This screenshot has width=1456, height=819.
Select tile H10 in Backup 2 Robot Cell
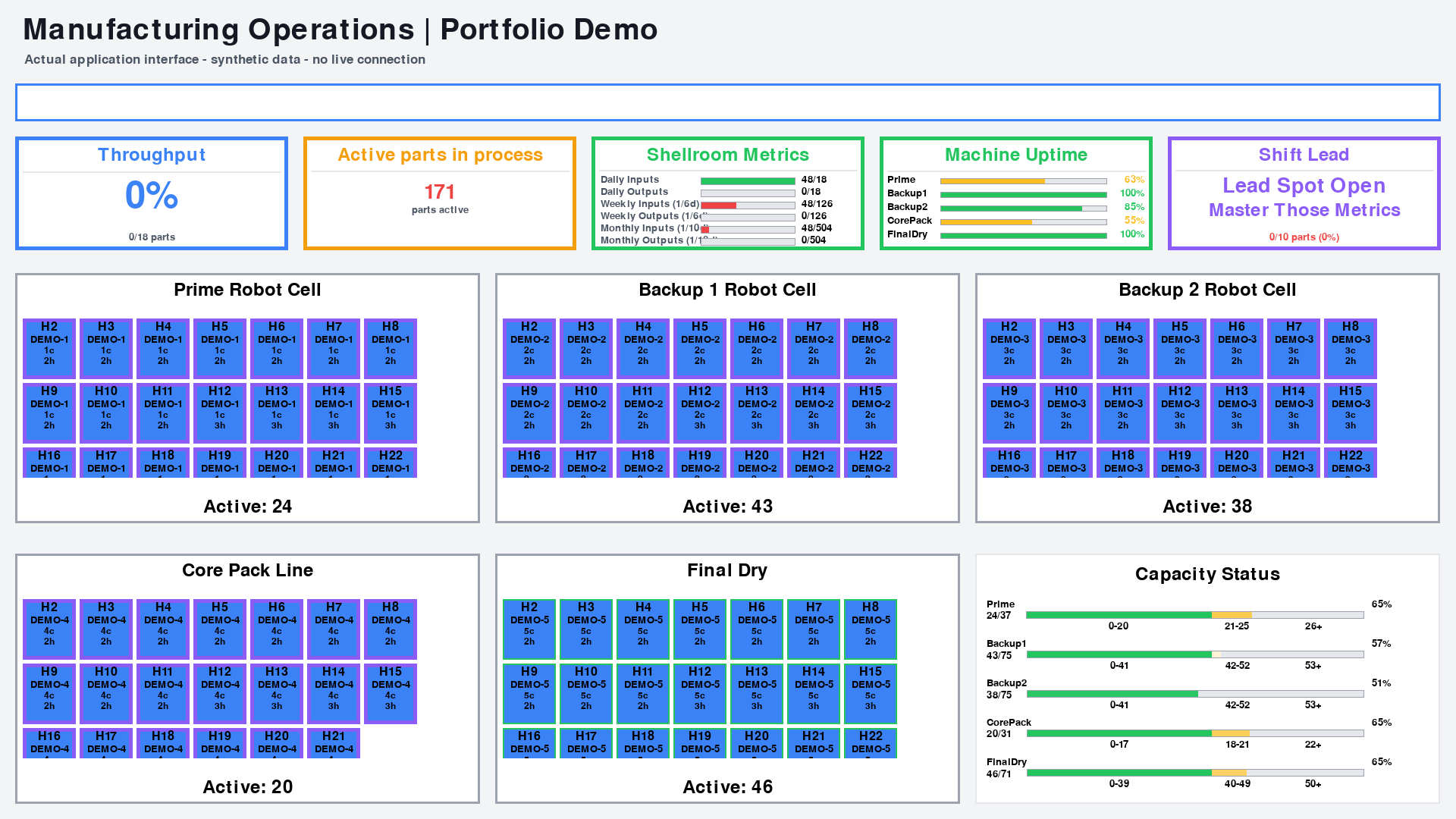pos(1066,413)
